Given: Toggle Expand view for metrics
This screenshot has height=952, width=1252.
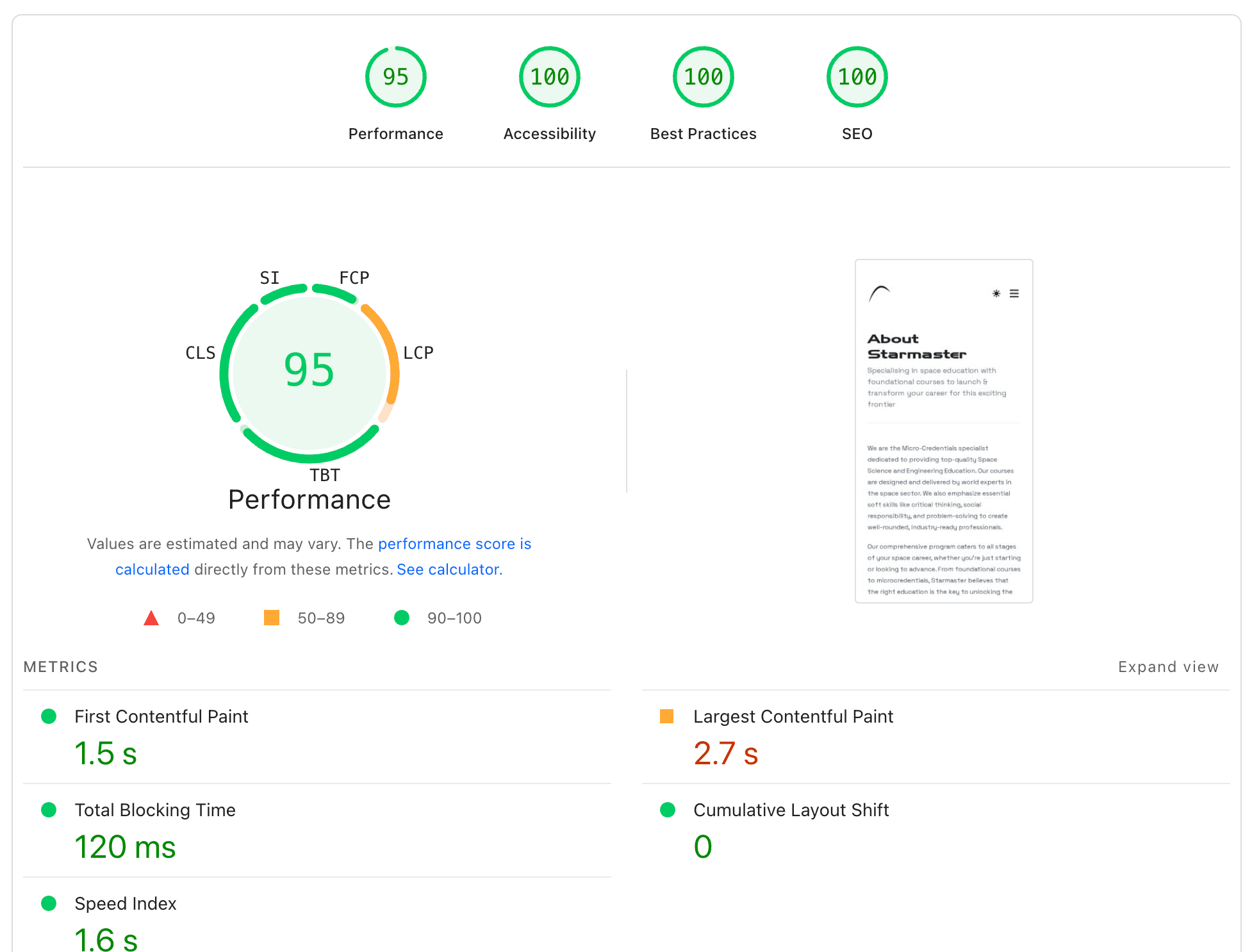Looking at the screenshot, I should [1168, 667].
